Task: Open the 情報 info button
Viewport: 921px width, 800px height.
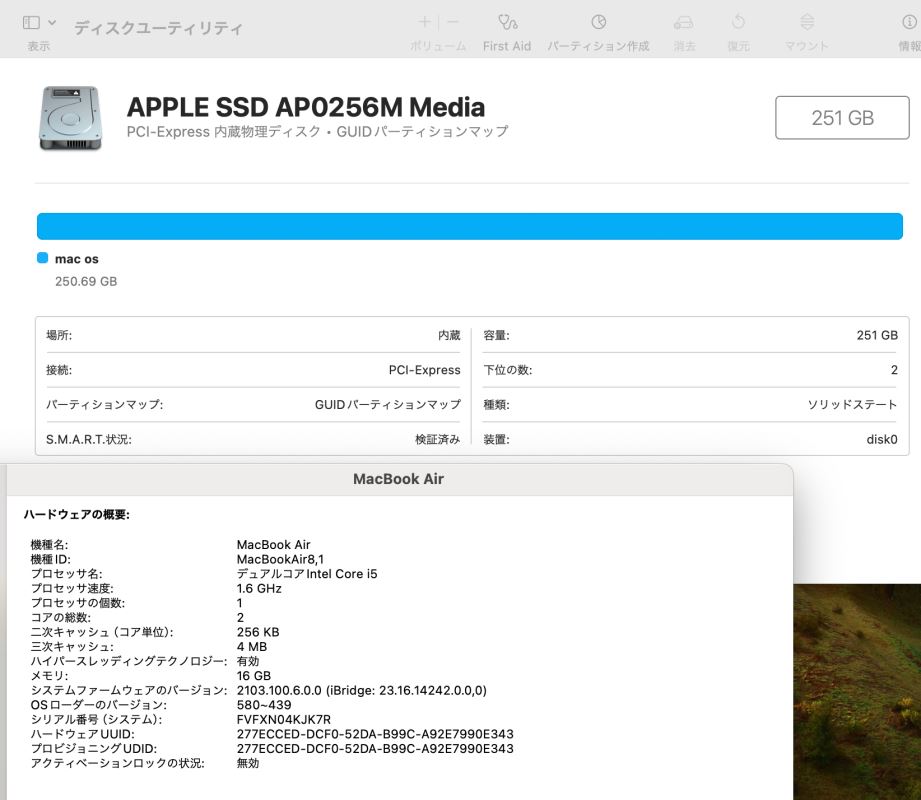Action: [x=909, y=22]
